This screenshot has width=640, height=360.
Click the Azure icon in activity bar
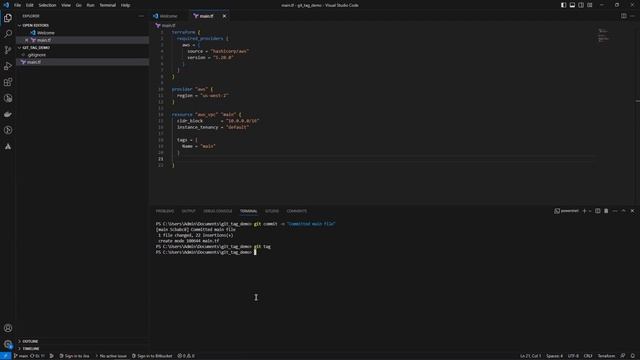[8, 147]
